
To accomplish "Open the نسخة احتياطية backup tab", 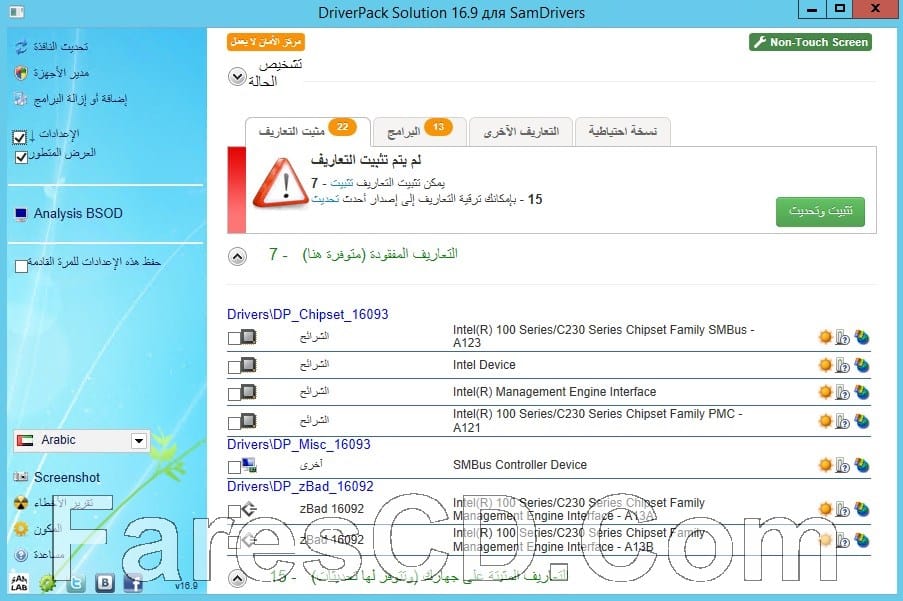I will (x=623, y=131).
